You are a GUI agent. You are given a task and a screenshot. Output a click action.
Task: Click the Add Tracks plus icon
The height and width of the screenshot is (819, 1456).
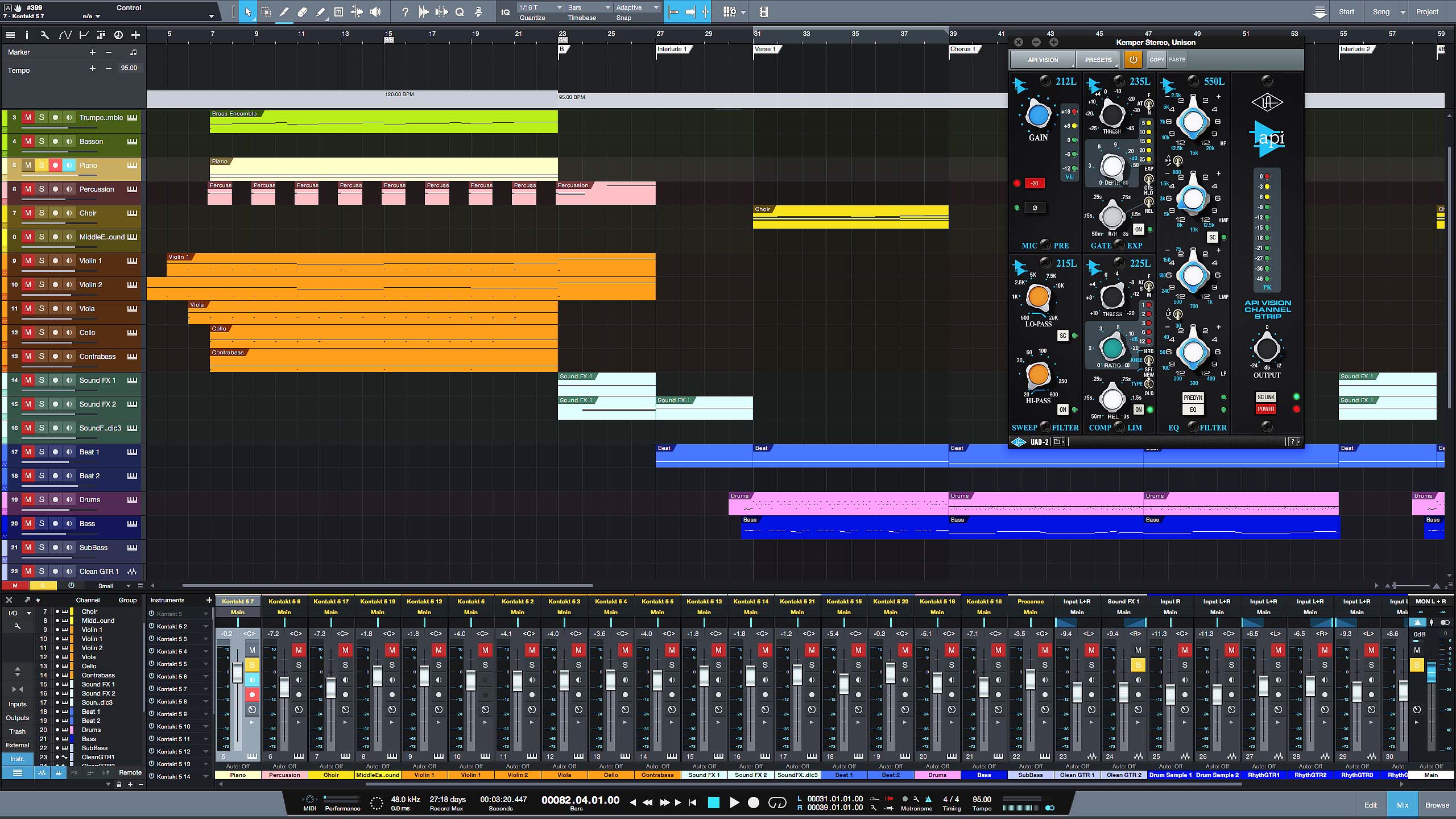(135, 35)
